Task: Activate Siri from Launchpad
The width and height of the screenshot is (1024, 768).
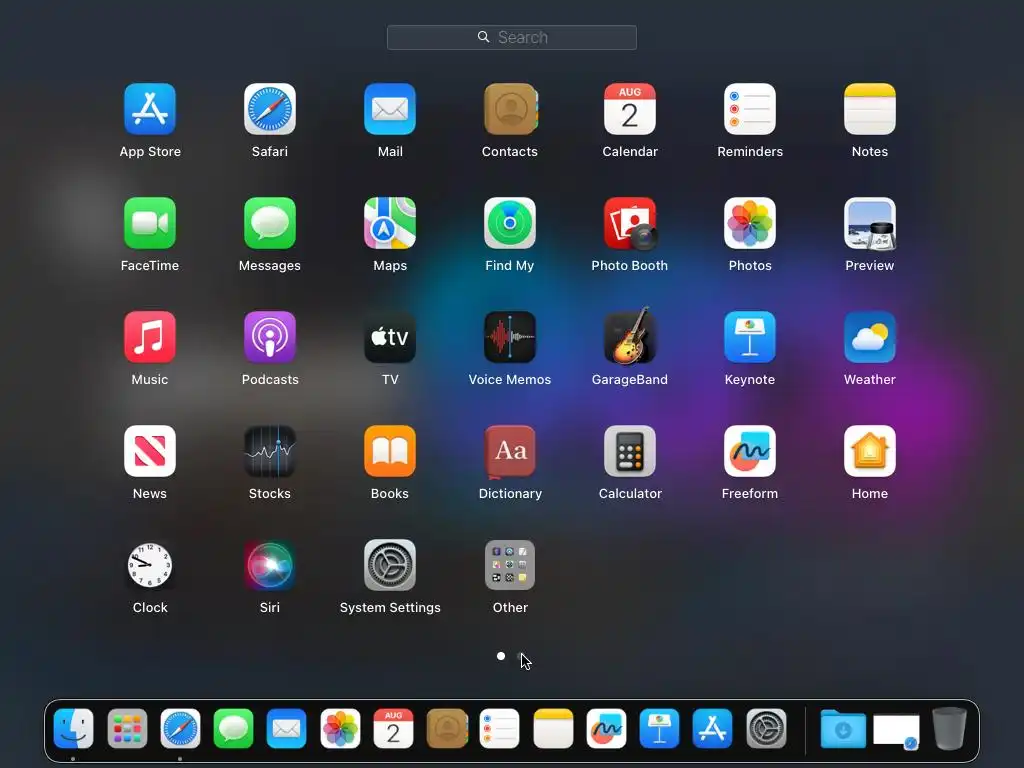Action: click(270, 565)
